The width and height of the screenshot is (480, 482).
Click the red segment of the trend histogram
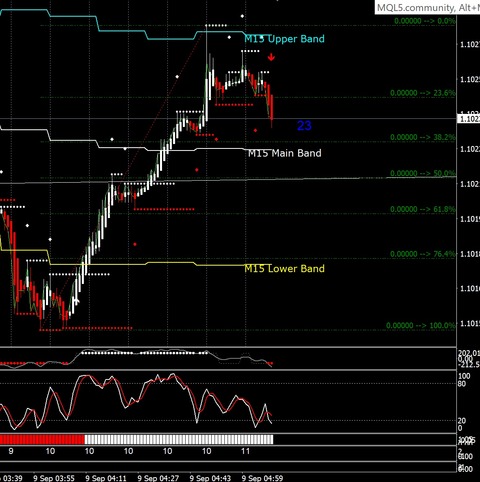click(42, 440)
